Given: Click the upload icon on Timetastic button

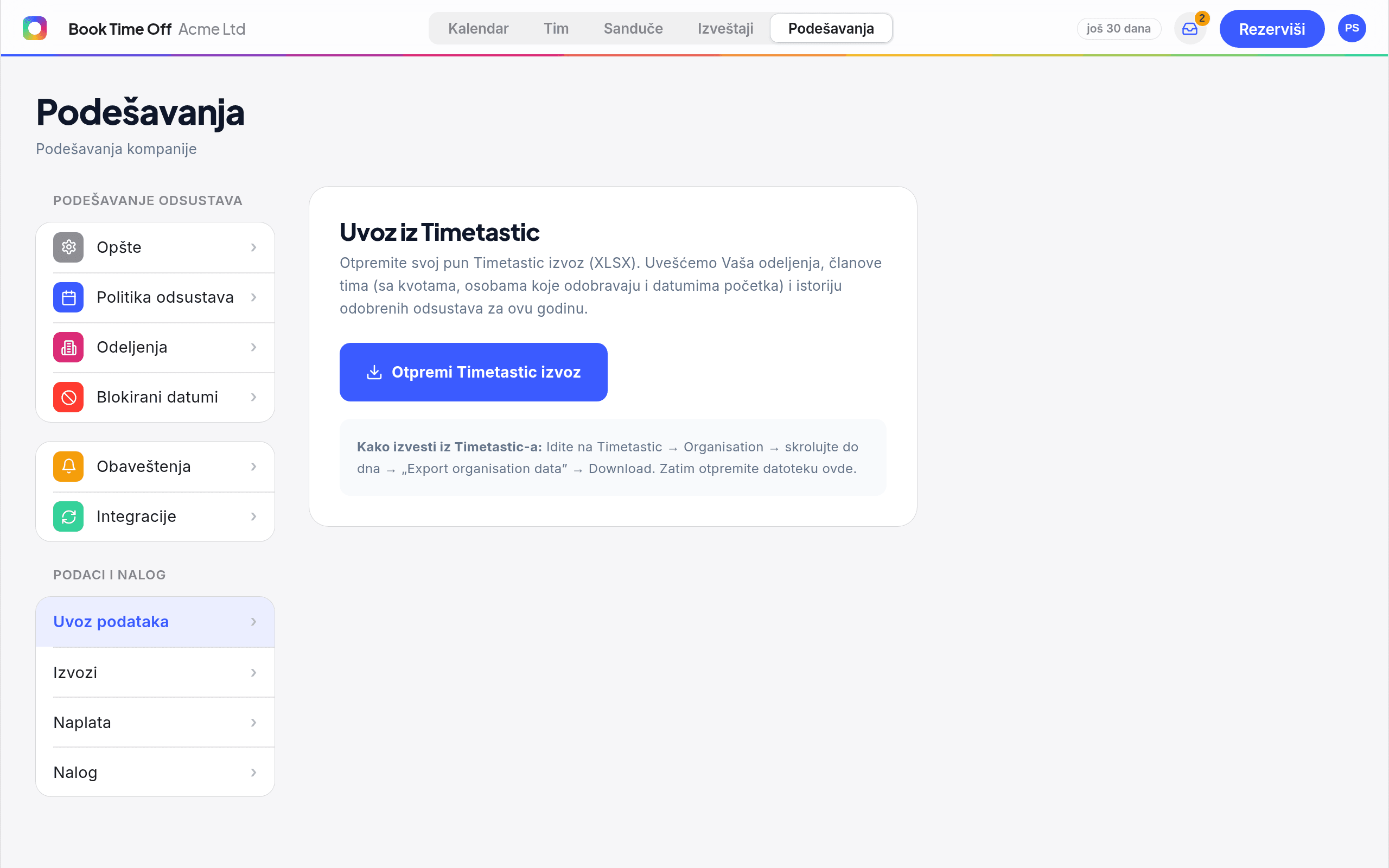Looking at the screenshot, I should 374,372.
